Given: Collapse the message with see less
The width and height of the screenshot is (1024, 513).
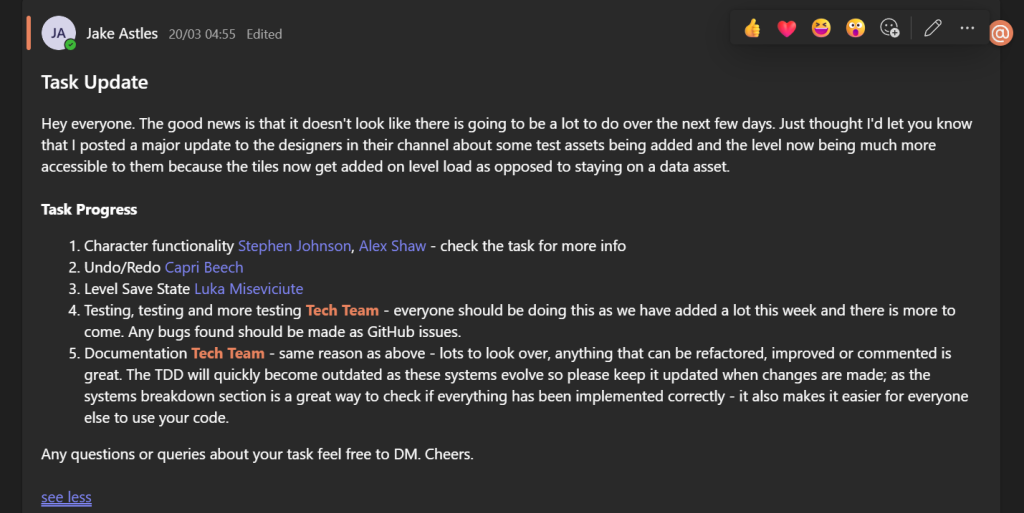Looking at the screenshot, I should (x=66, y=497).
